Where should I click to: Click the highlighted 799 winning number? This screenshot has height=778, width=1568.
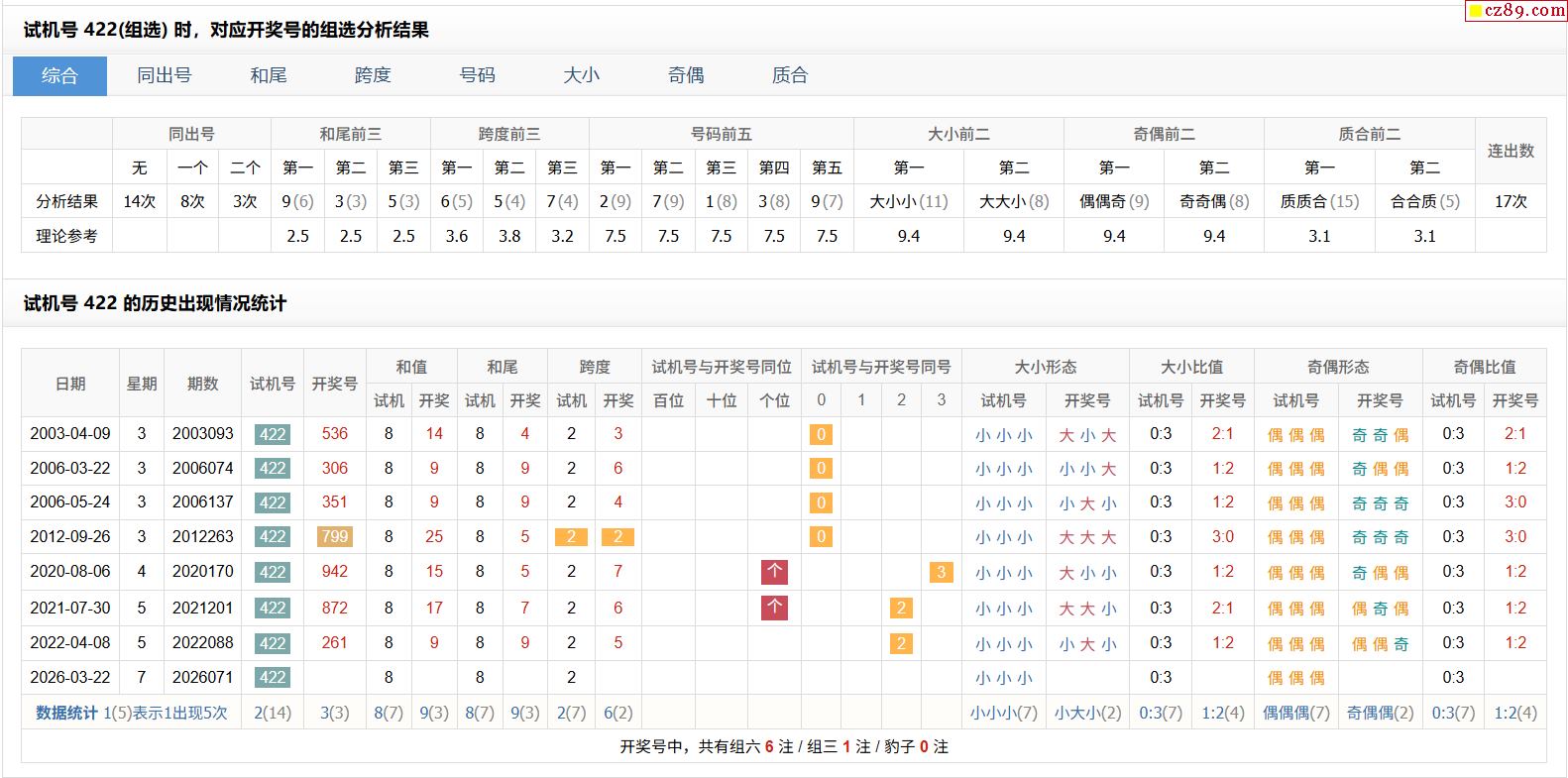pyautogui.click(x=334, y=537)
